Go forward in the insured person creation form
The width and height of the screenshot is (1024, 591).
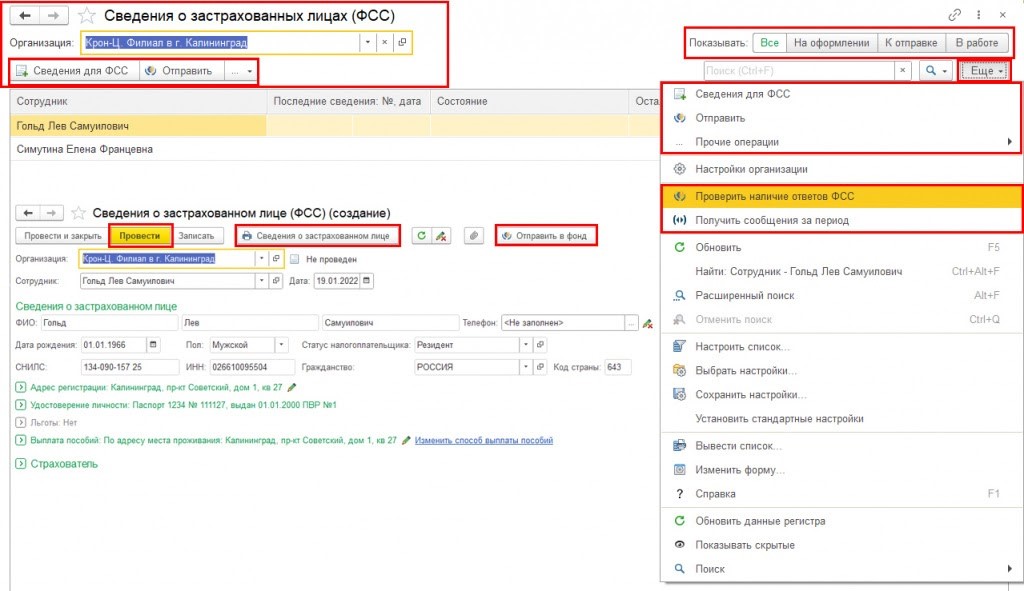point(51,213)
